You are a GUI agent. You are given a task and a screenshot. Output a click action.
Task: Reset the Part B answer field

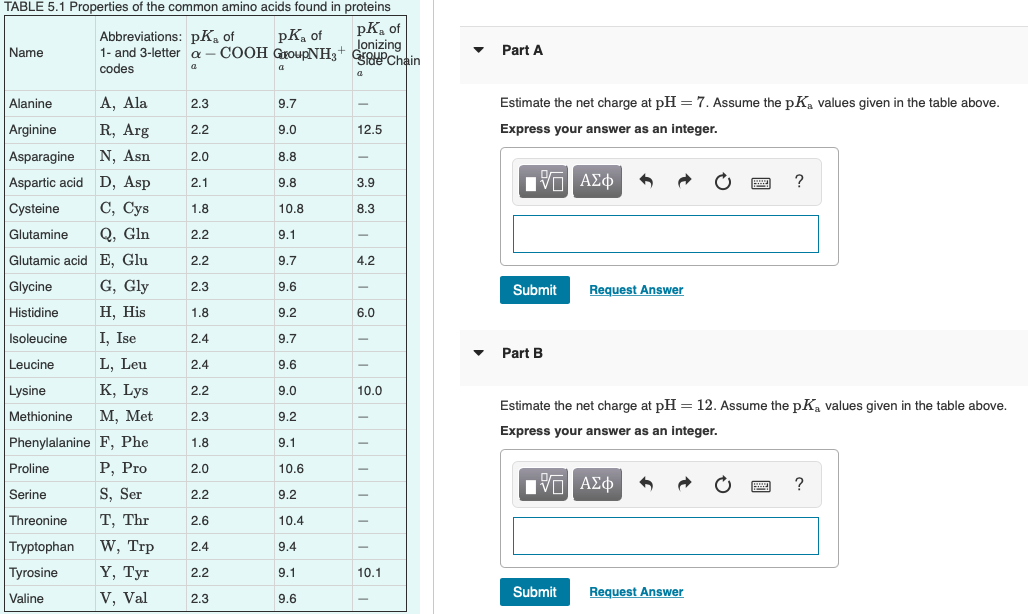click(x=722, y=483)
